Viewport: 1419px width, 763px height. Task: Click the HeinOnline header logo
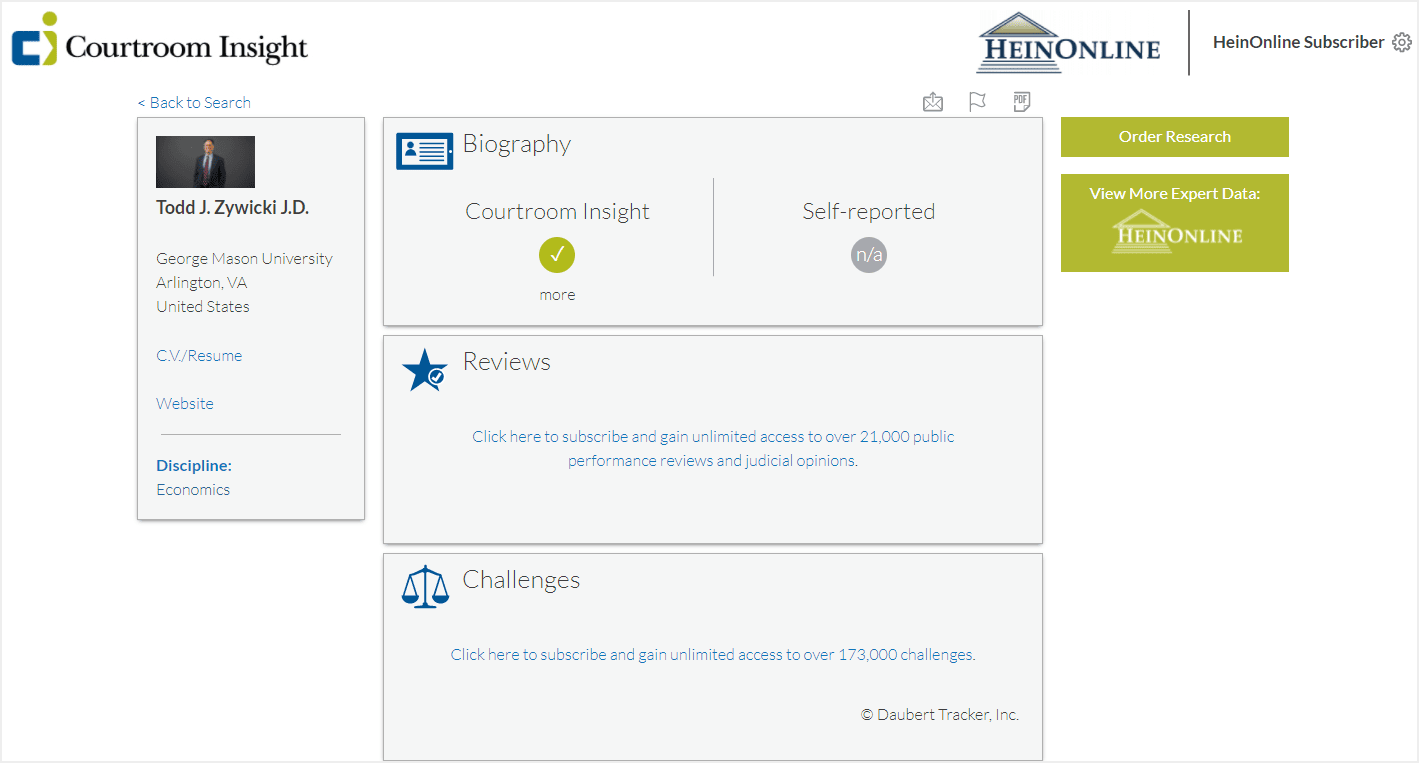1068,43
